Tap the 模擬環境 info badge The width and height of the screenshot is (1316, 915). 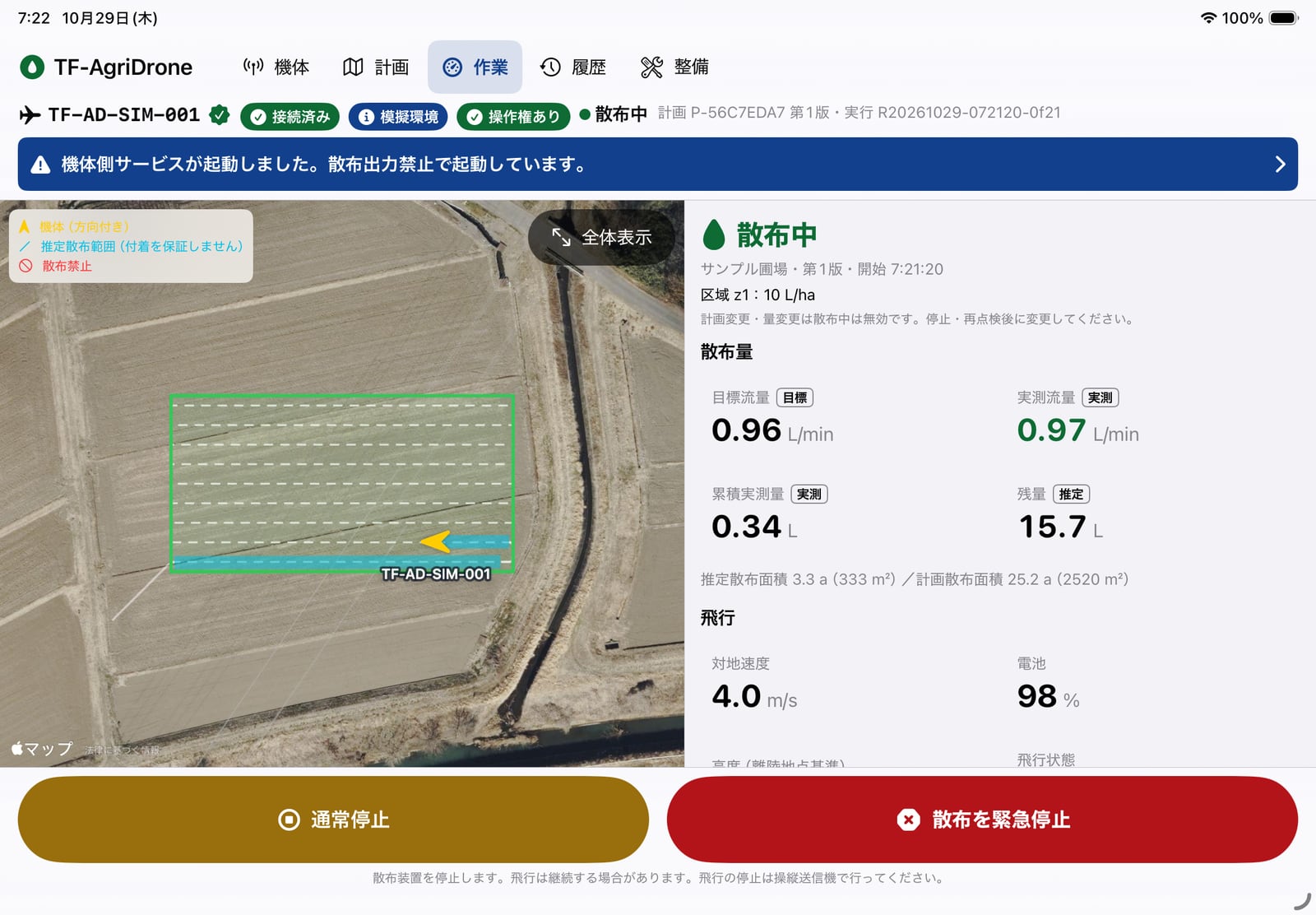pos(398,117)
